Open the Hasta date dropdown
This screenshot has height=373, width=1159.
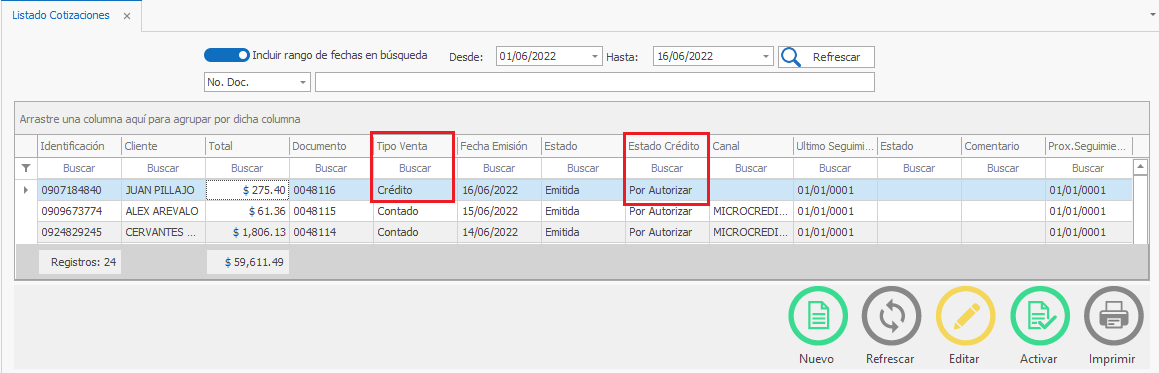pyautogui.click(x=766, y=56)
